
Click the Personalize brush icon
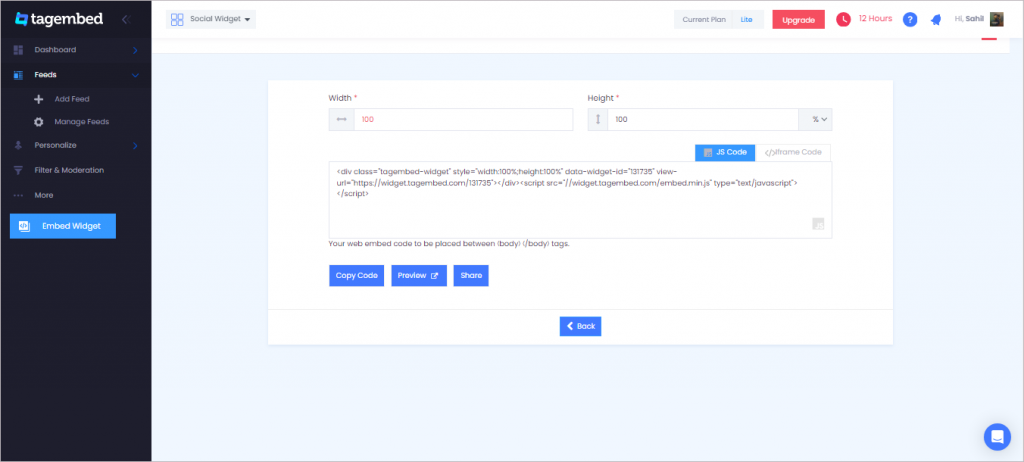[18, 145]
